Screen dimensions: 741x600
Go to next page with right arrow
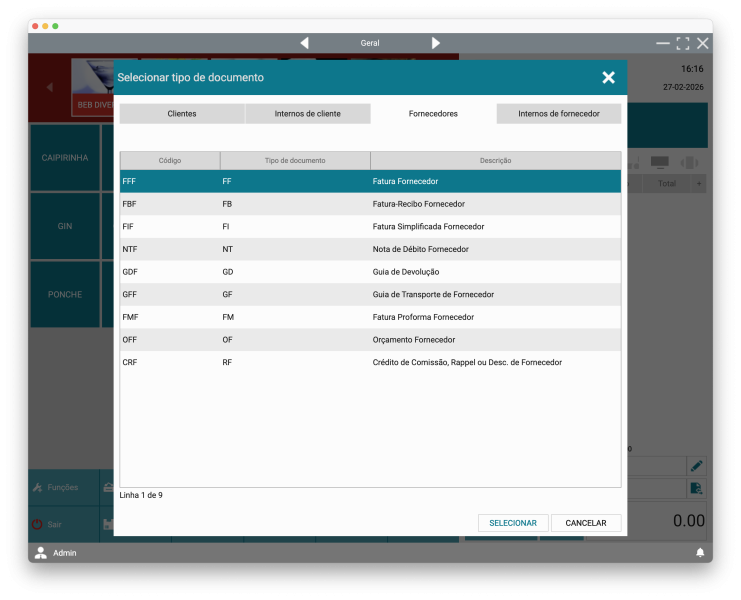tap(435, 43)
